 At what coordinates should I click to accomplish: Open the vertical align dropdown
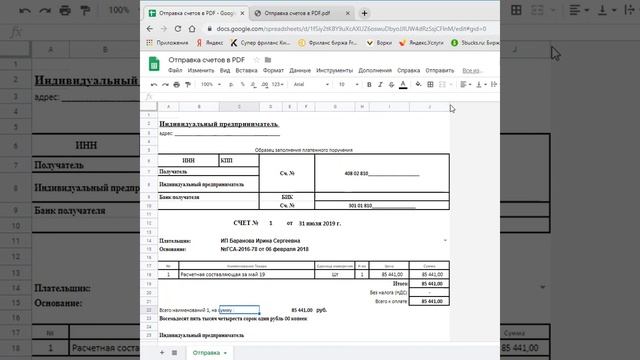point(481,84)
